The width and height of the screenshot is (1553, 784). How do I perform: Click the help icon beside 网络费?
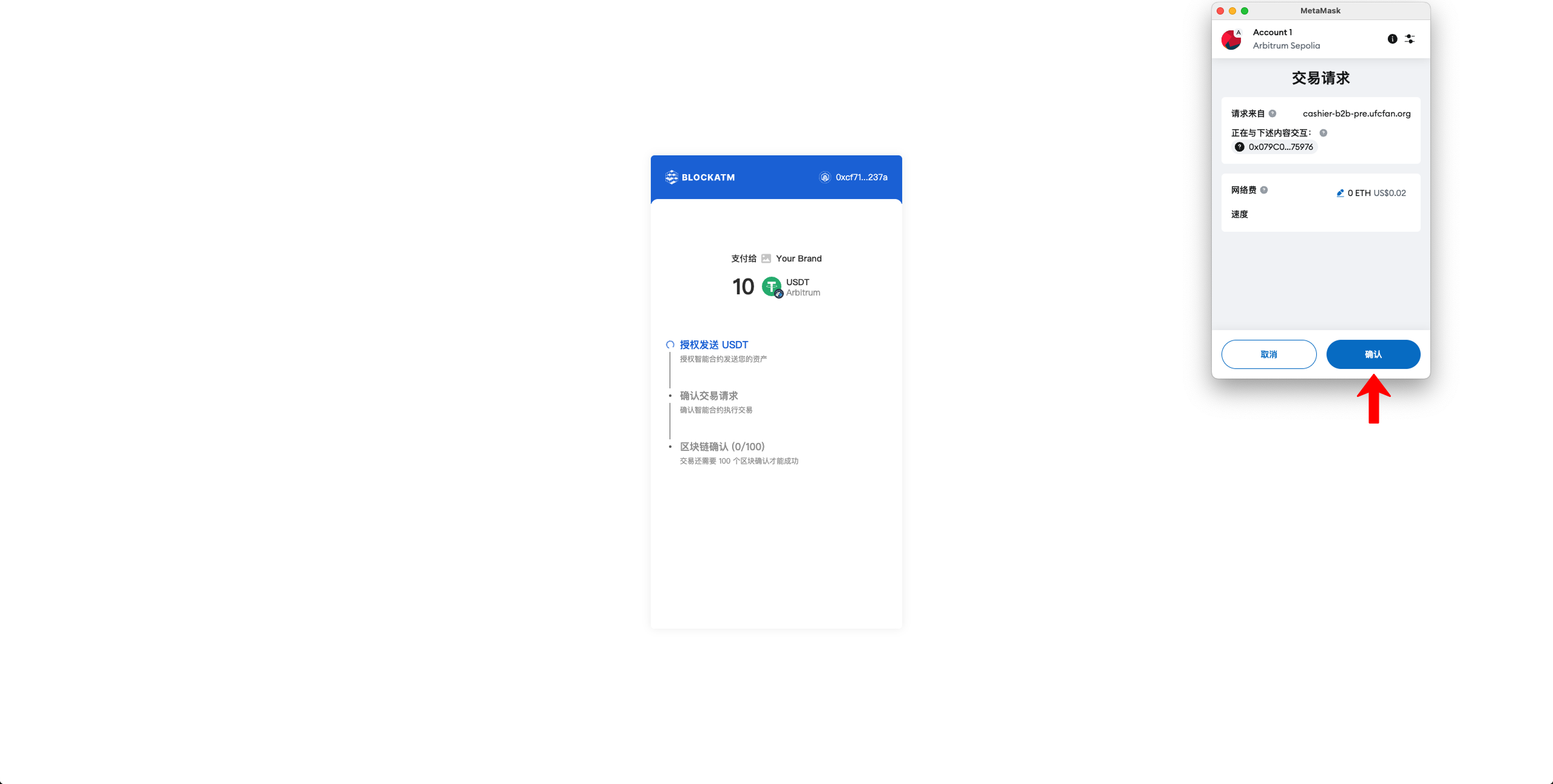pos(1264,190)
